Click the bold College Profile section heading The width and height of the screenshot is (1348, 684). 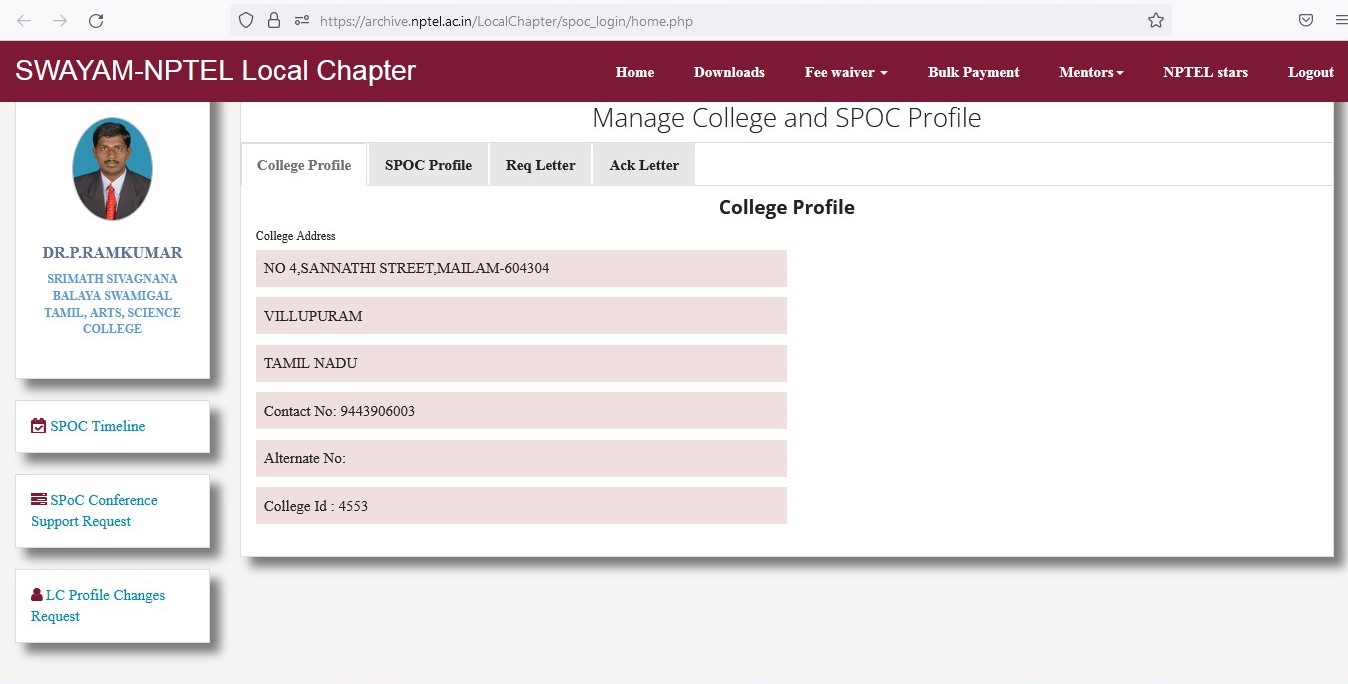[787, 207]
